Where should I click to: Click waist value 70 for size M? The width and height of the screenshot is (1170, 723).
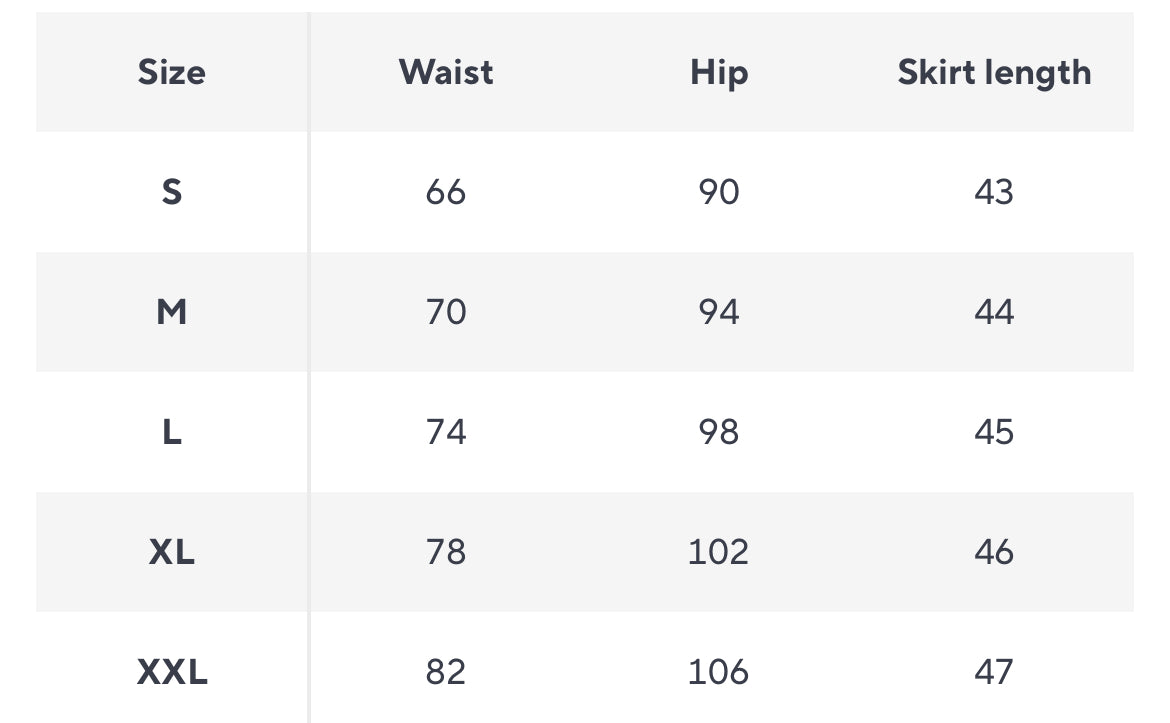point(446,312)
